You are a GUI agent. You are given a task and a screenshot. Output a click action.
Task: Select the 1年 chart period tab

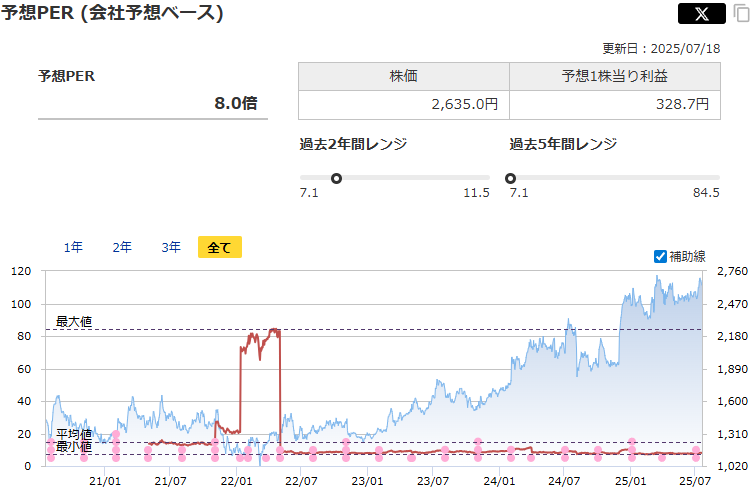tap(73, 247)
